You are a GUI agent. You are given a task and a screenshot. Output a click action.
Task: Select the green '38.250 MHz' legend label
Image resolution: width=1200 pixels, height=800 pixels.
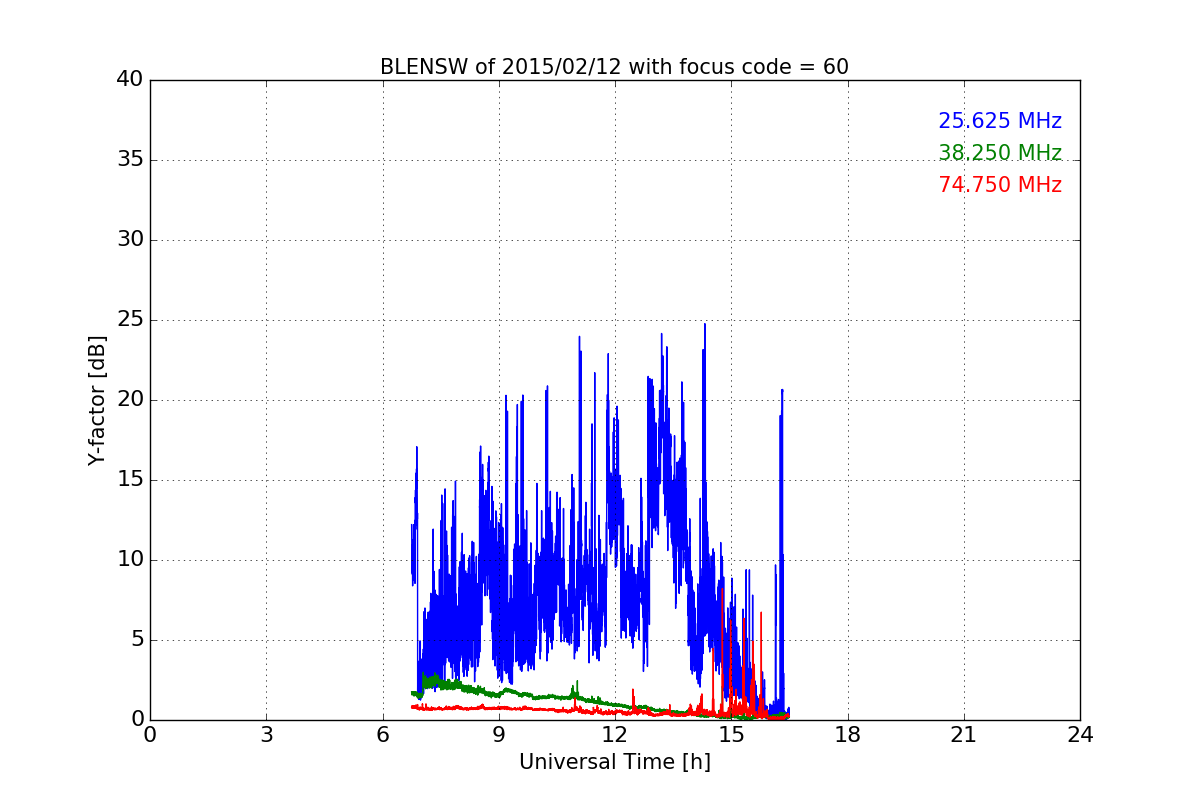tap(1000, 153)
